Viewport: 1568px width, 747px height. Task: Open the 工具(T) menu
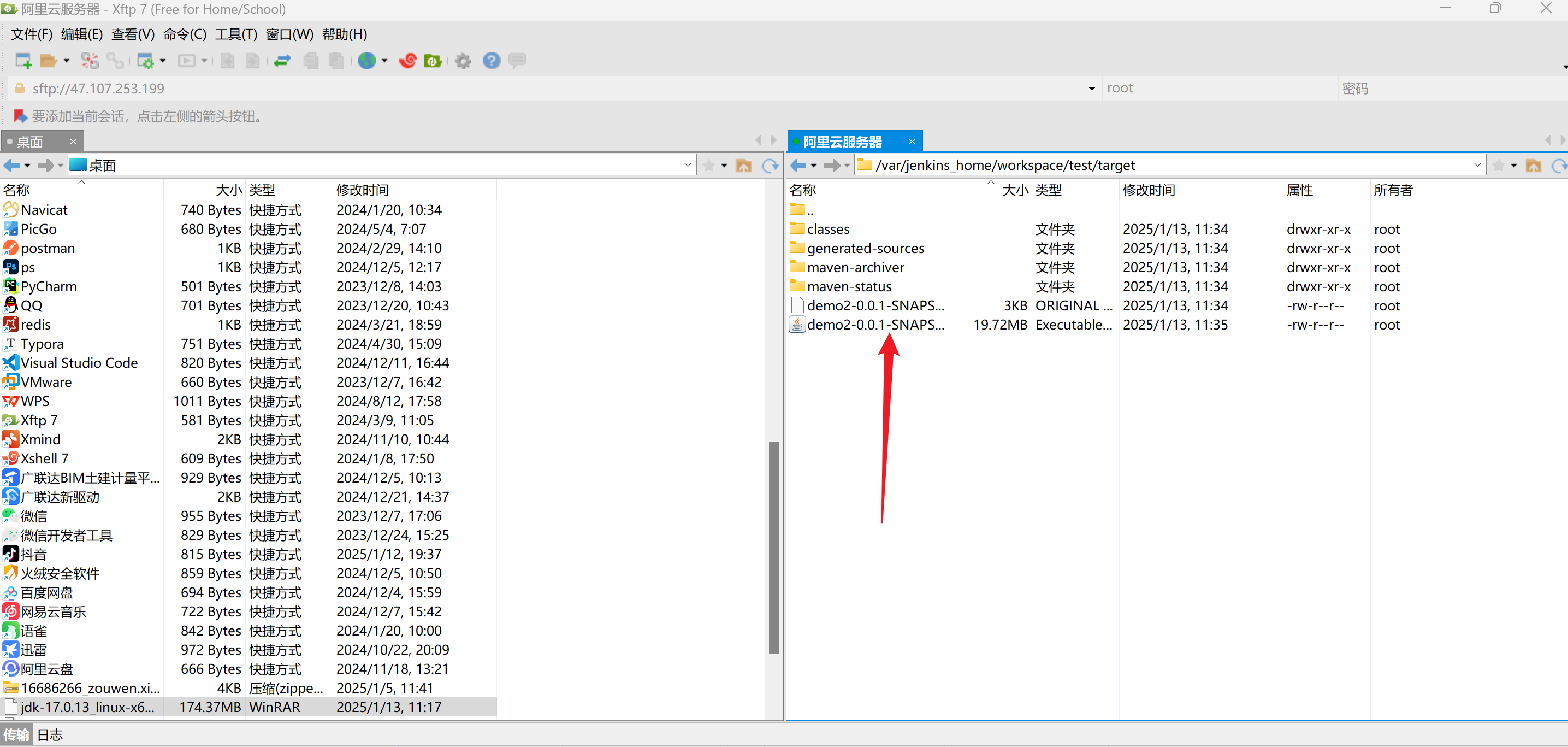pos(236,34)
